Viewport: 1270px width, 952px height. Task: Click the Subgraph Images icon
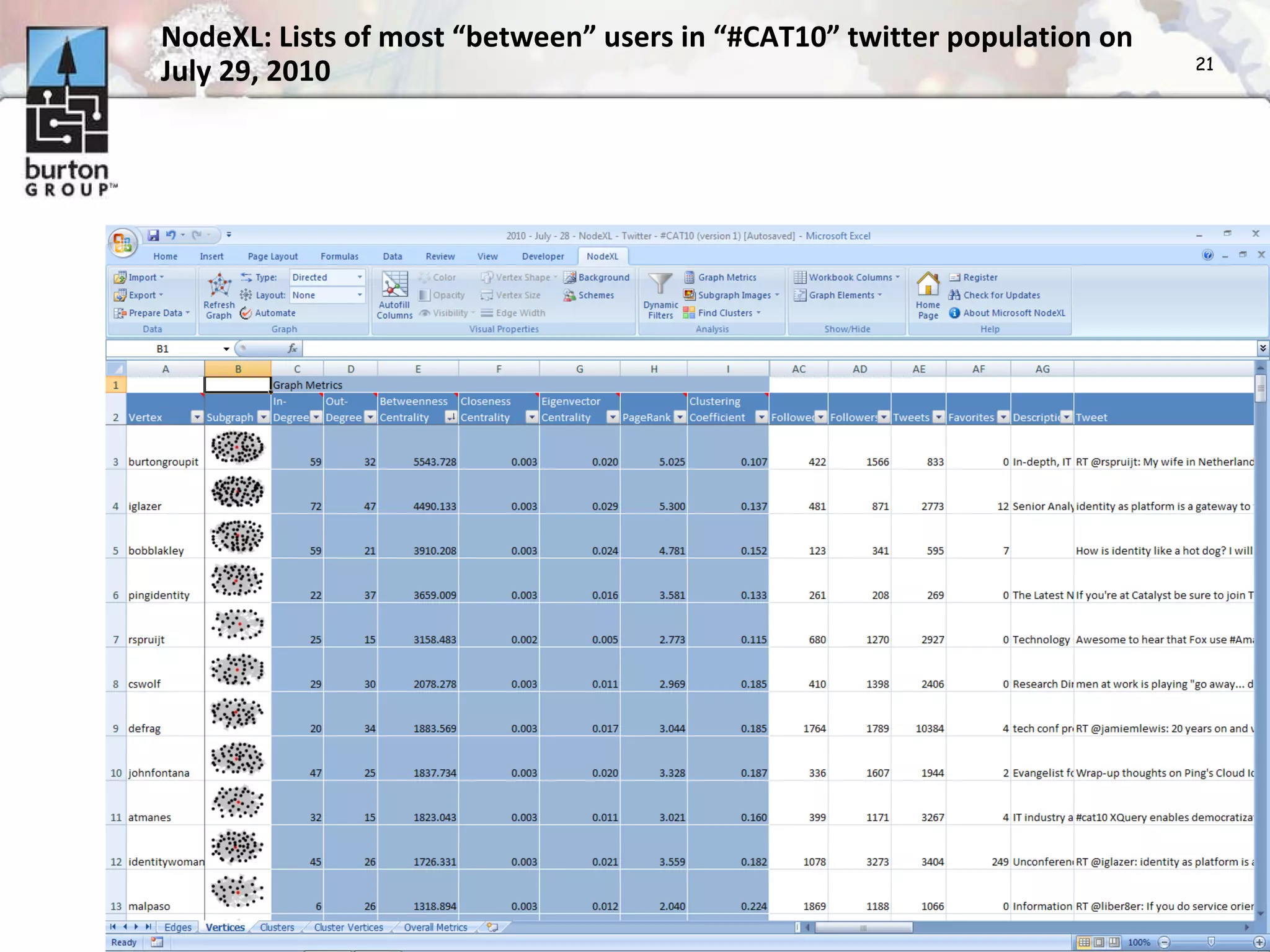[689, 295]
